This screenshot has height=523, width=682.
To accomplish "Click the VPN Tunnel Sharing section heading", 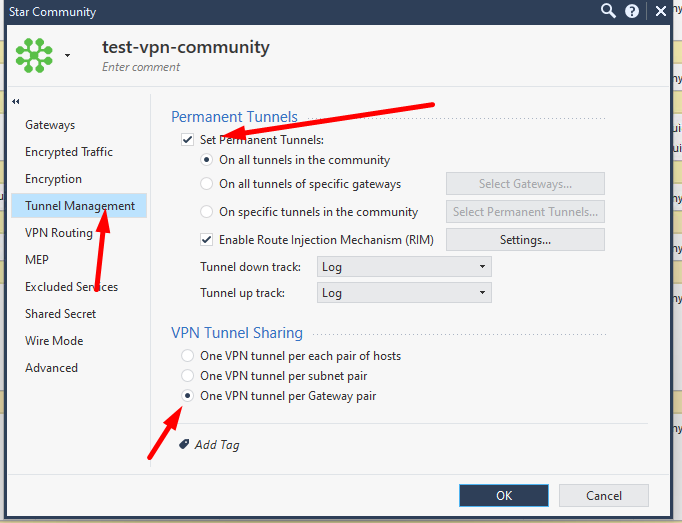I will [237, 333].
